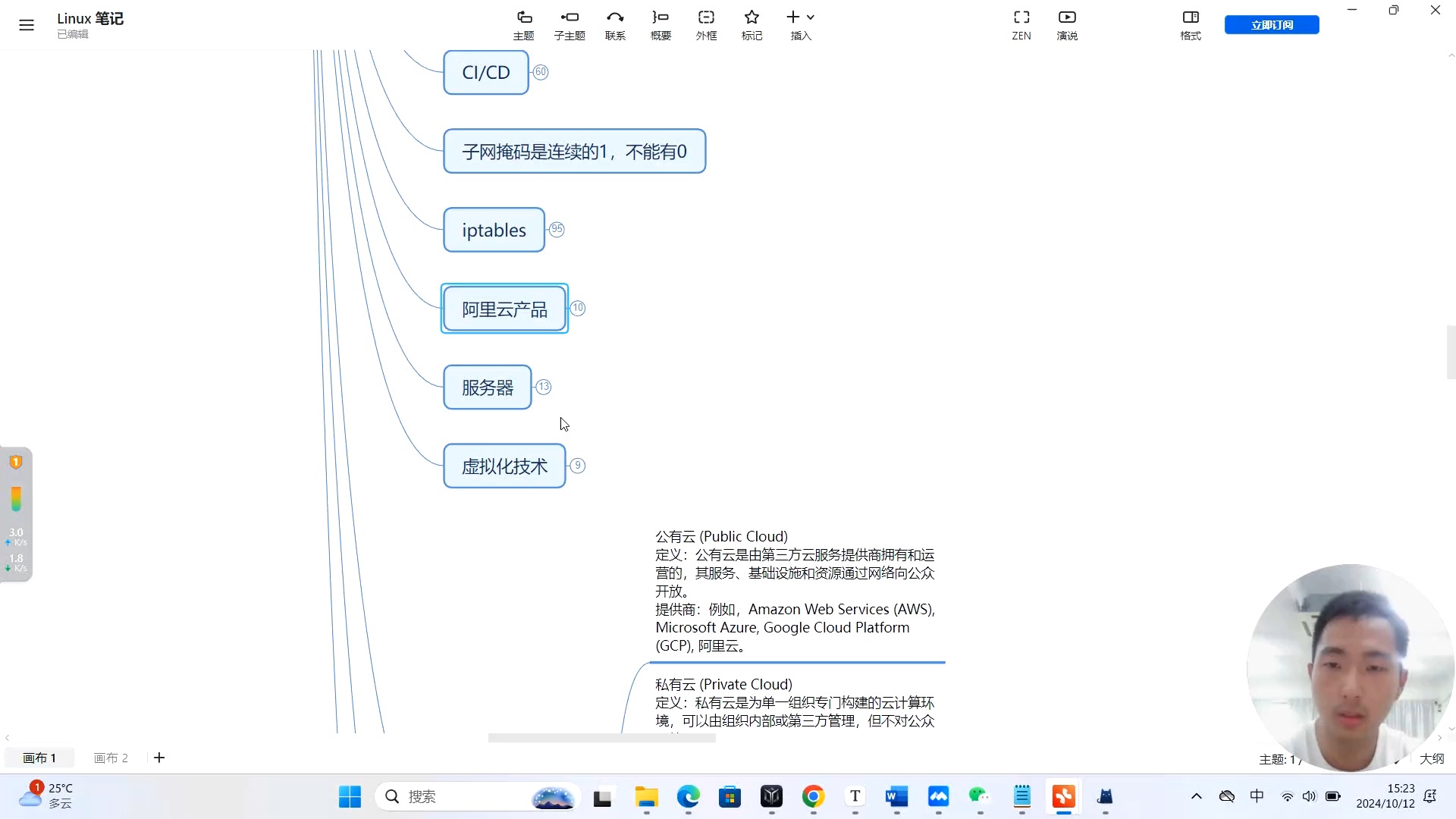Expand iptables' 95 collapsed subtopics

pos(557,229)
